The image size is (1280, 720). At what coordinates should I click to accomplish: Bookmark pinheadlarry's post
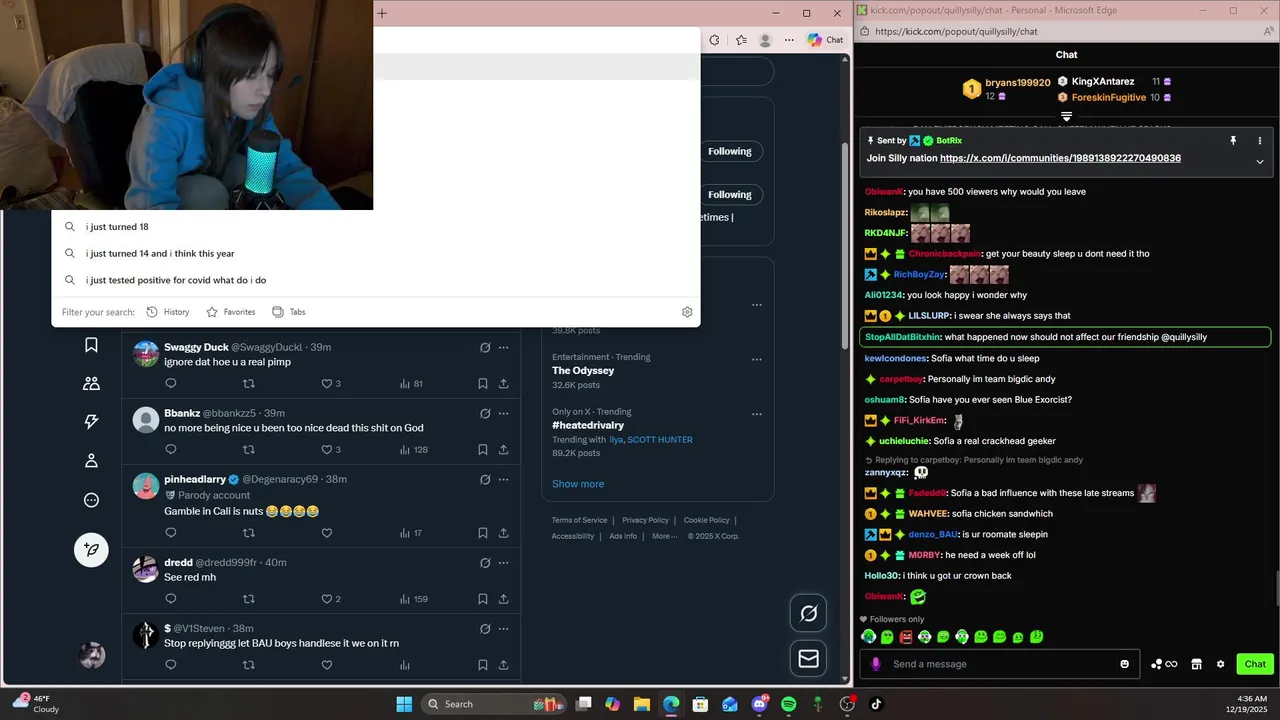[x=483, y=533]
